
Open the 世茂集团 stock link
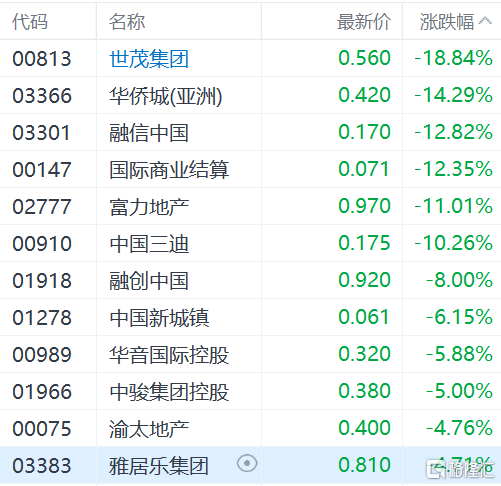pos(149,59)
